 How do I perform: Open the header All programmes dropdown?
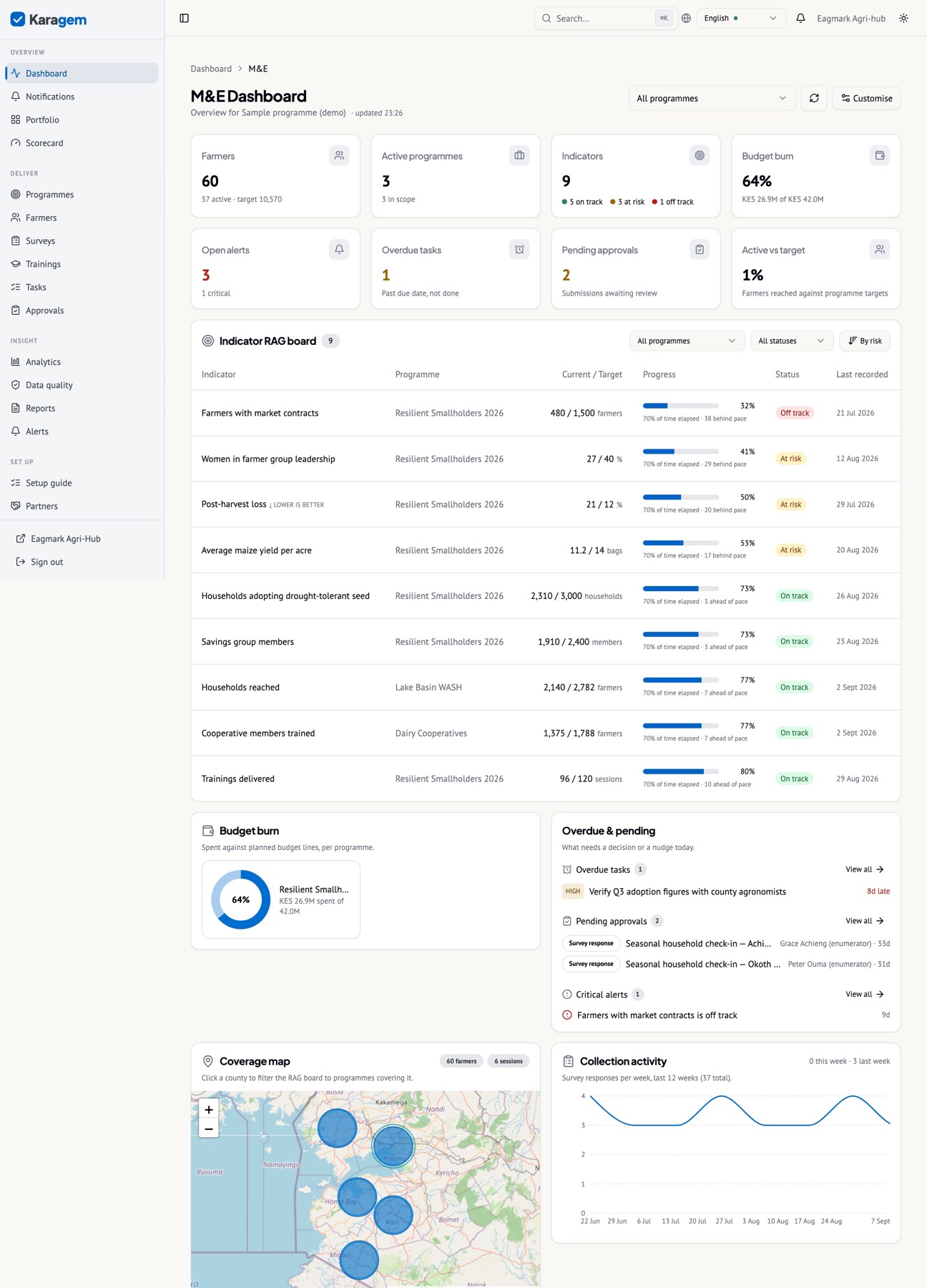coord(712,98)
